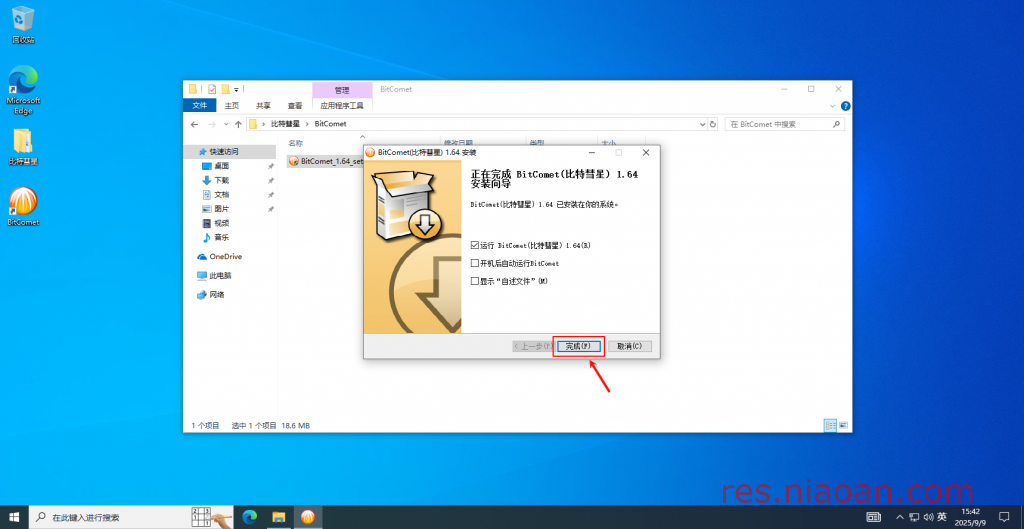Viewport: 1024px width, 529px height.
Task: Select the 管理 contextual tab header
Action: [342, 90]
